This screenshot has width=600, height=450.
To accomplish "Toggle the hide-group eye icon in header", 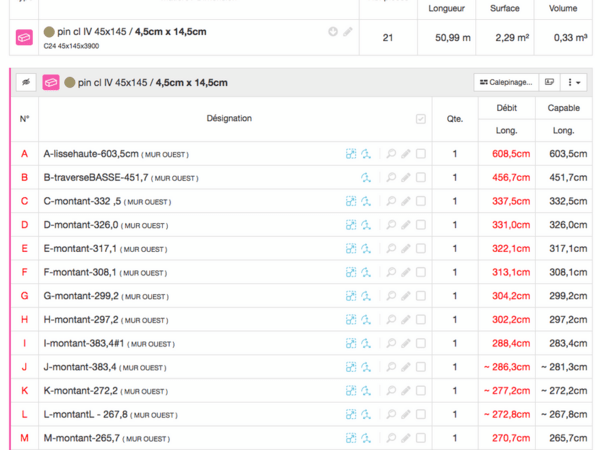I will click(26, 82).
